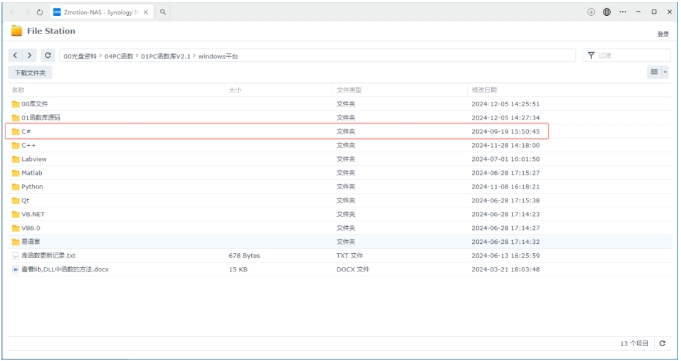Sort the list by the 修改日期 column header
681x361 pixels.
click(484, 90)
